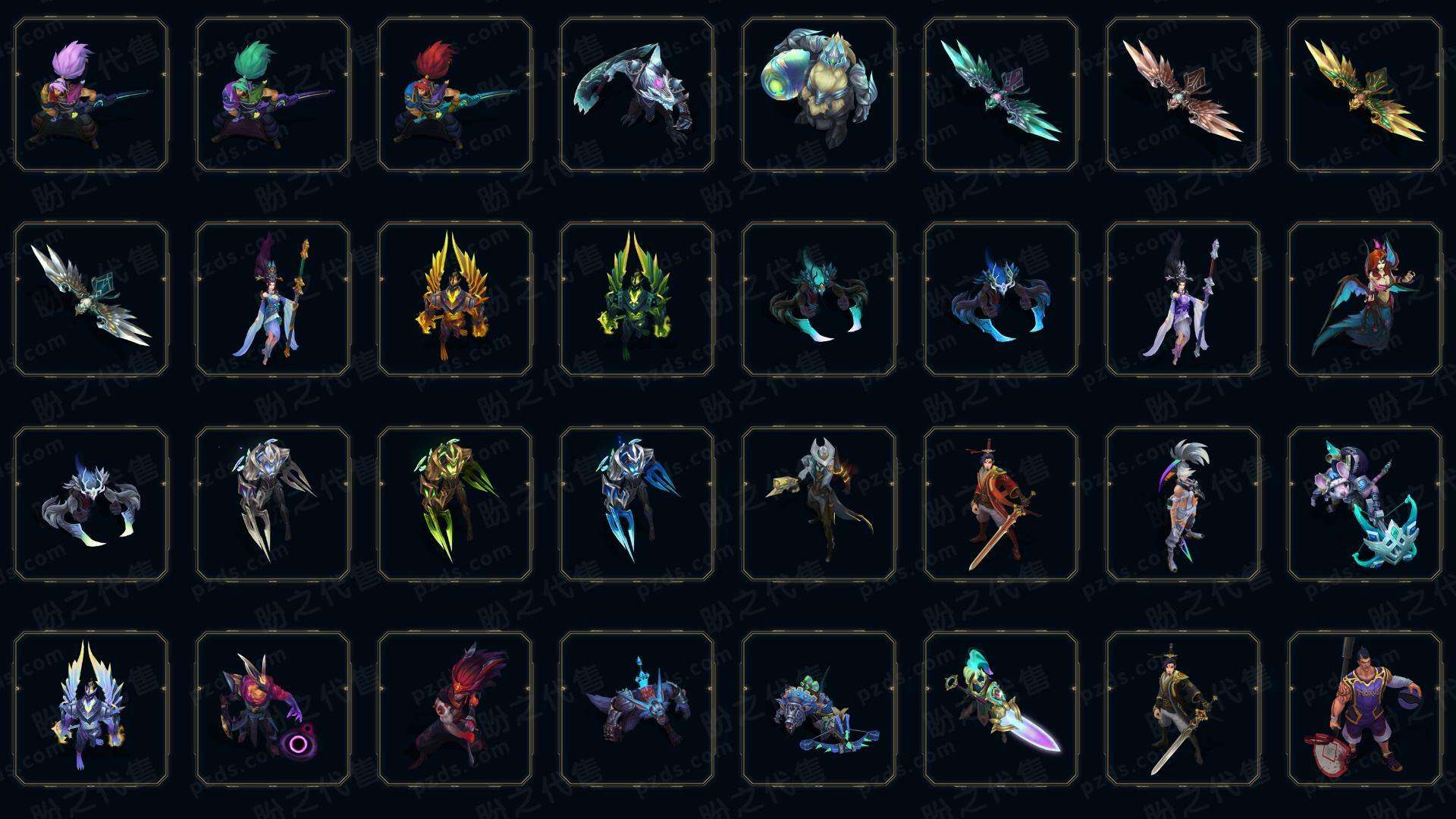Choose the copper winged bird skin thumbnail

pos(1183,95)
